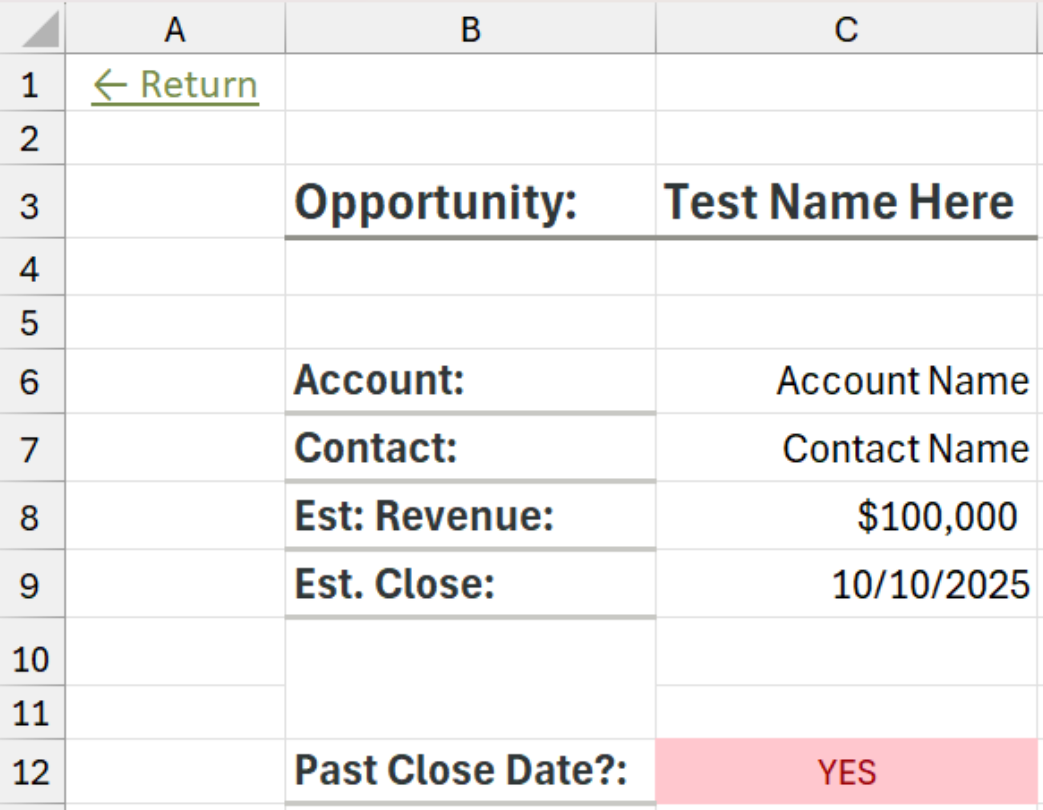
Task: Select the 'Est: Revenue:' label cell
Action: [x=424, y=516]
